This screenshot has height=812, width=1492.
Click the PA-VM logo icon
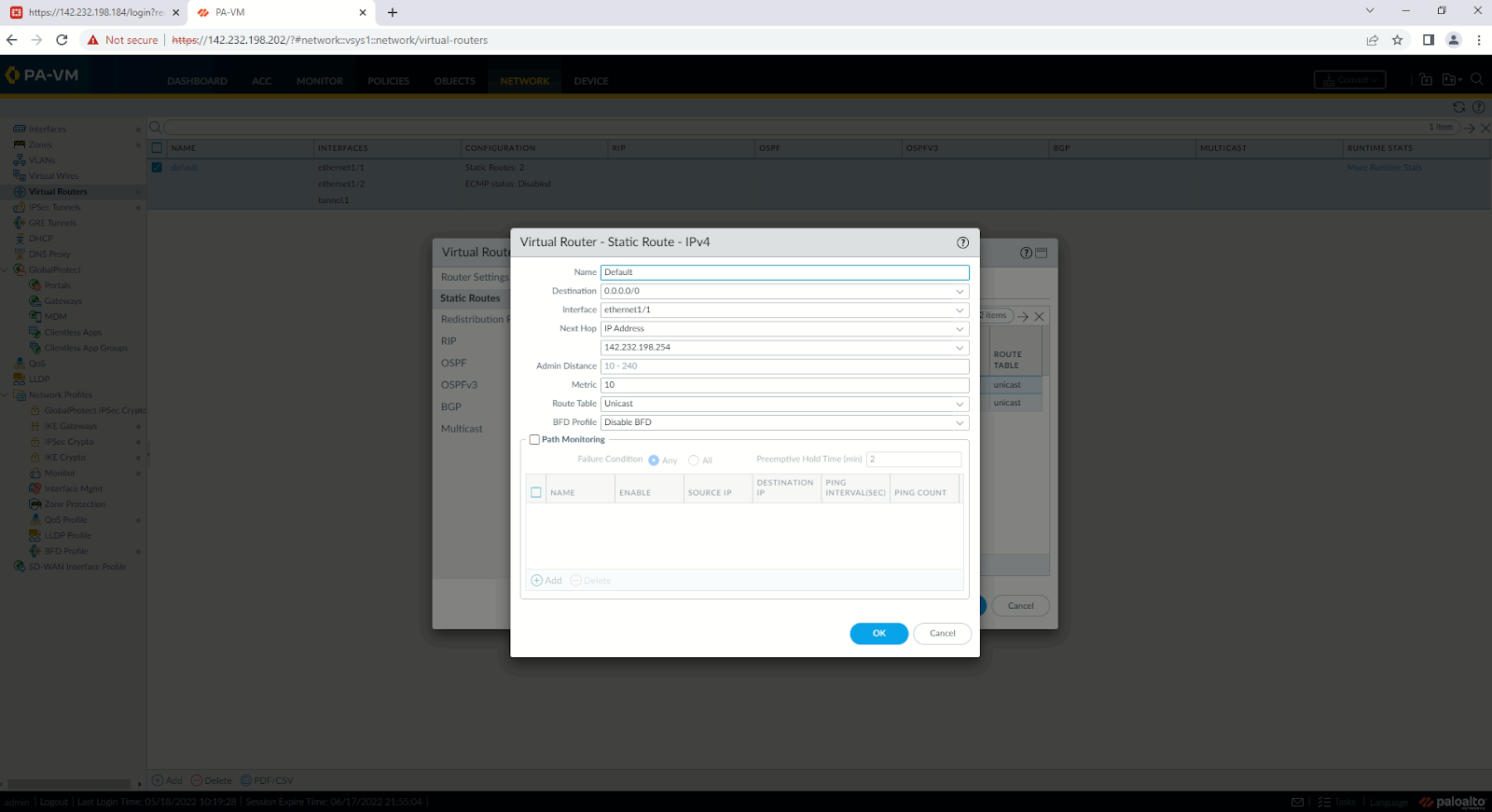tap(12, 76)
